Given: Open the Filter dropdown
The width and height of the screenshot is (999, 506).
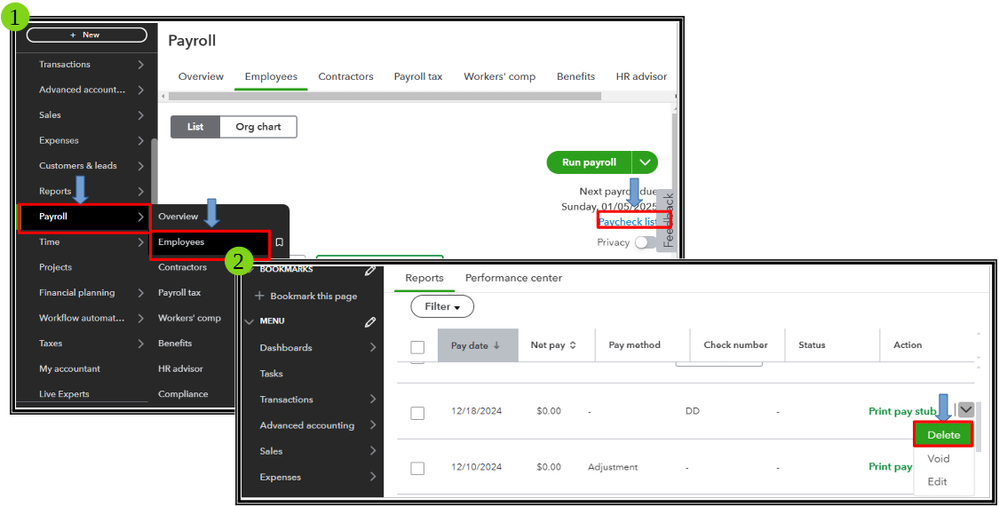Looking at the screenshot, I should tap(442, 307).
